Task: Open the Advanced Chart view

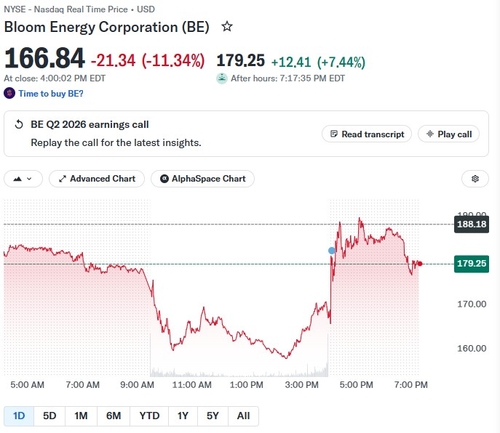Action: (97, 179)
